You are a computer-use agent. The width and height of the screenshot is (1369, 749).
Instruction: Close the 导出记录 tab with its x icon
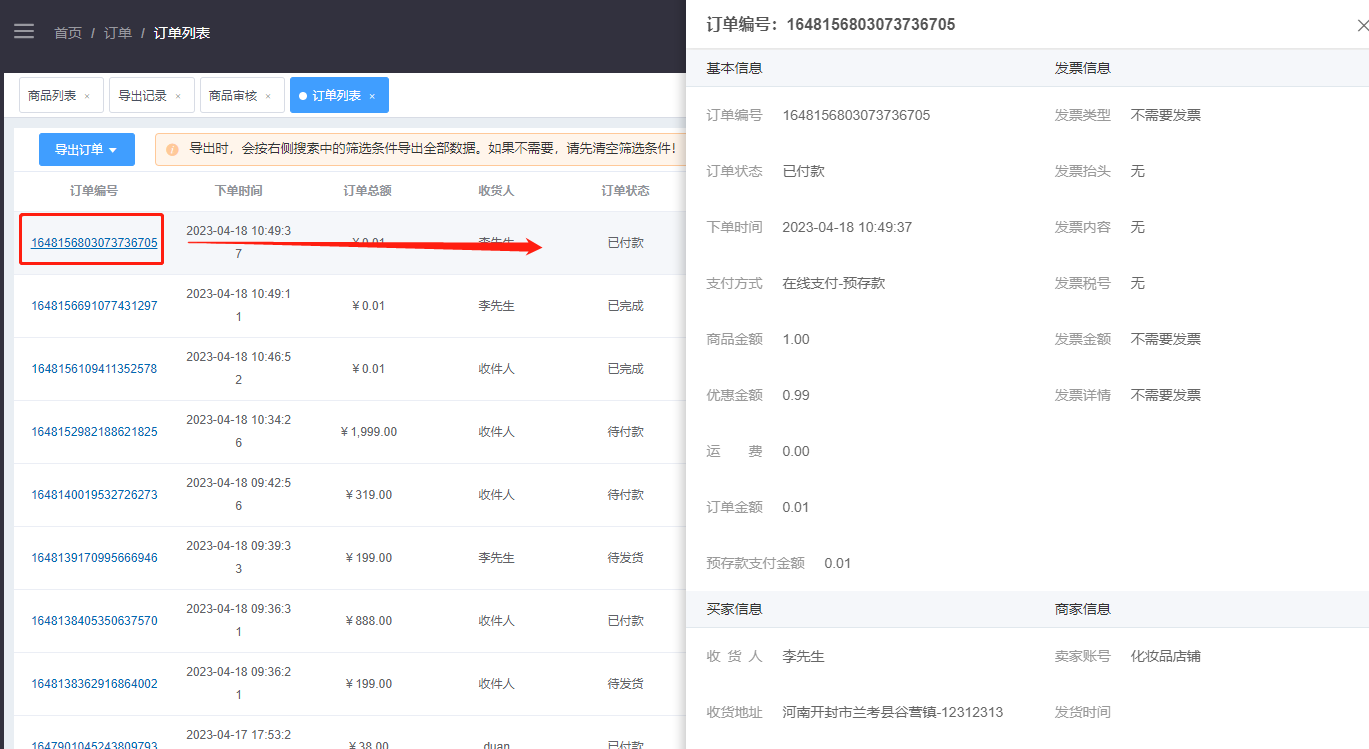pyautogui.click(x=178, y=96)
